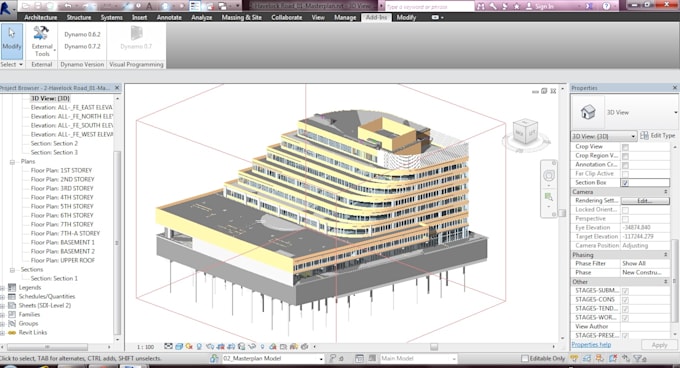Screen dimensions: 680x368
Task: Collapse the Camera properties group
Action: point(666,192)
